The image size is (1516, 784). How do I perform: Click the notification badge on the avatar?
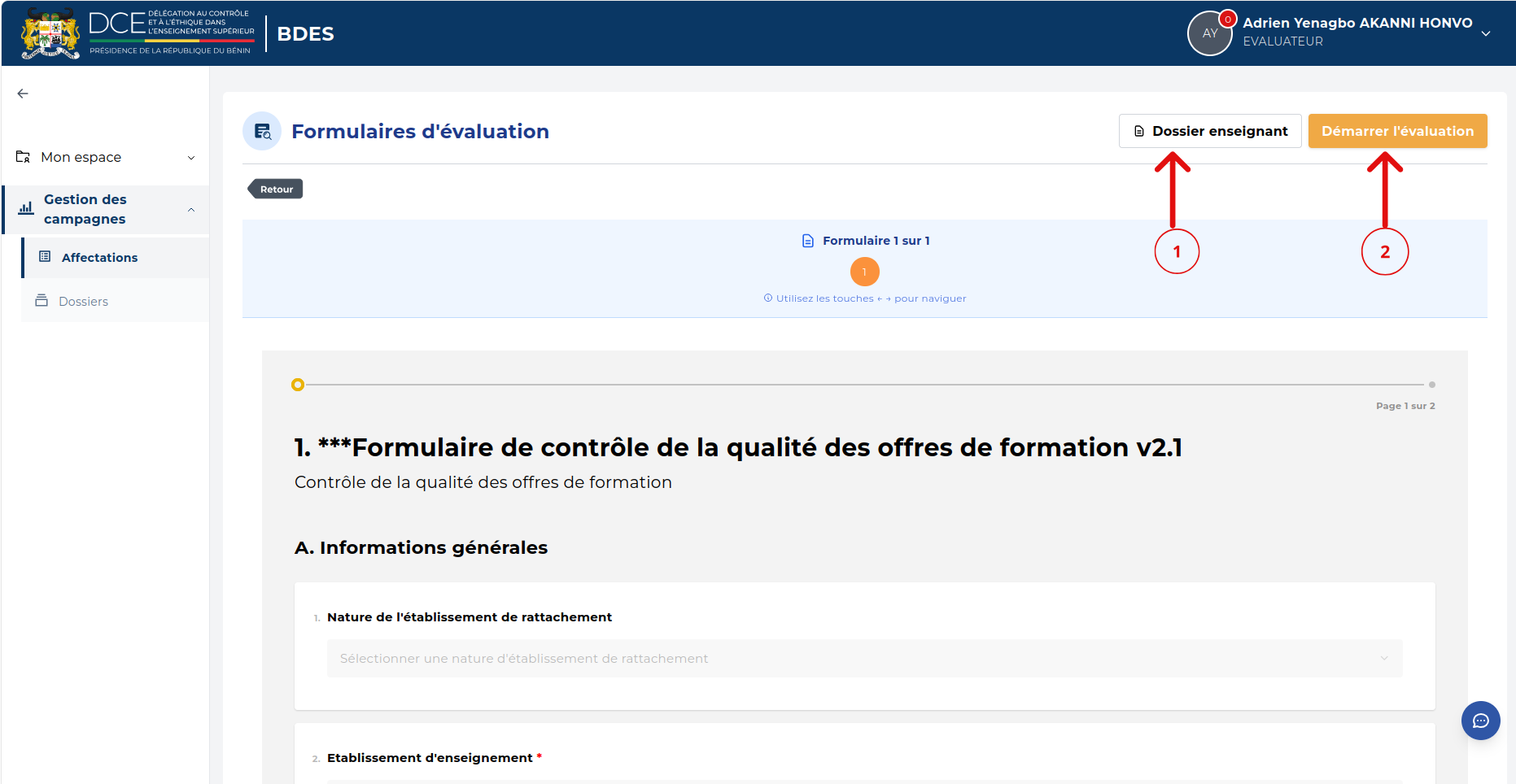click(1227, 19)
